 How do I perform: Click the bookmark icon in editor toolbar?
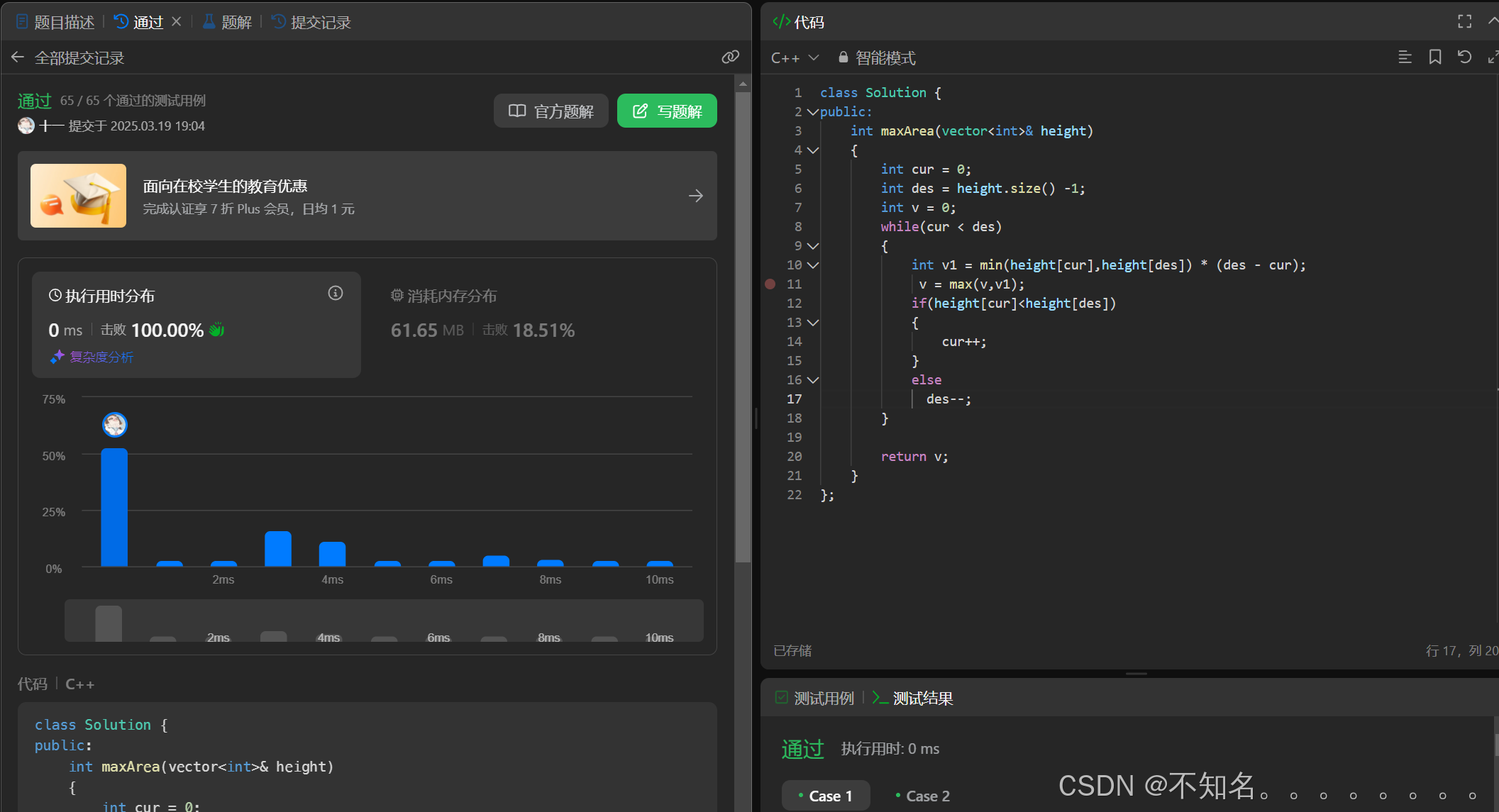pyautogui.click(x=1434, y=57)
